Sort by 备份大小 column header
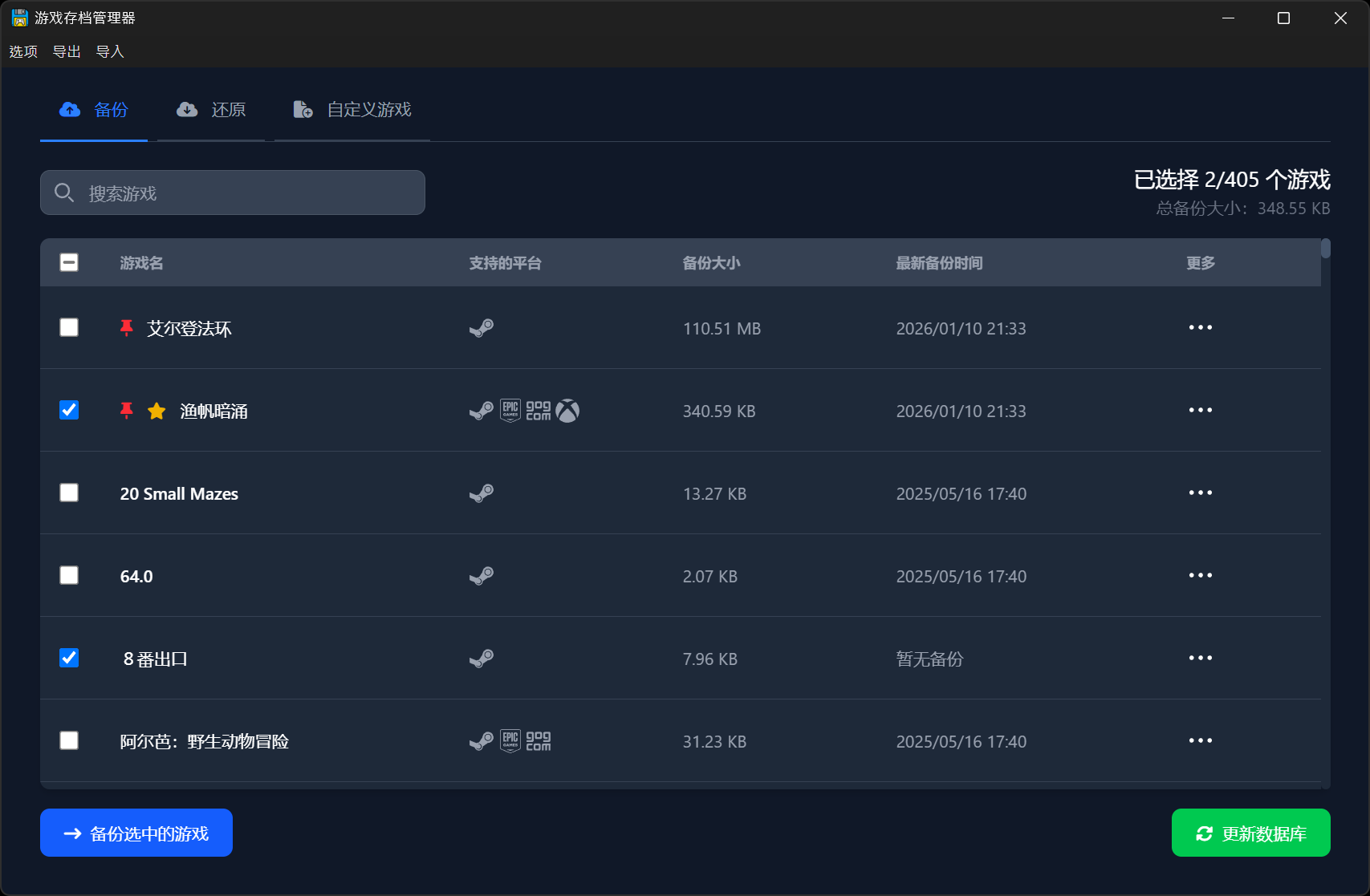Screen dimensions: 1370x896 (711, 263)
